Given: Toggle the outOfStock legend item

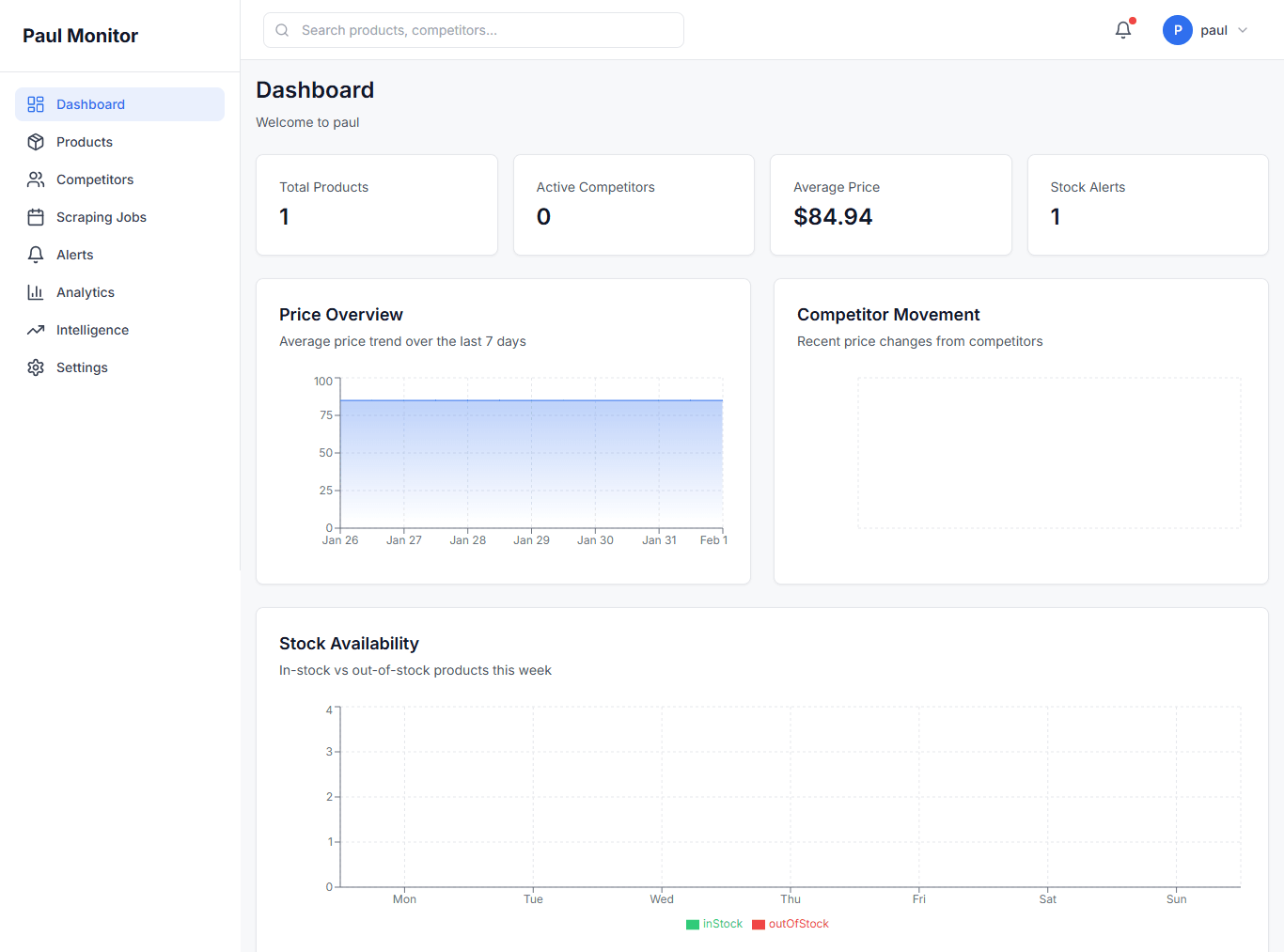Looking at the screenshot, I should click(791, 924).
